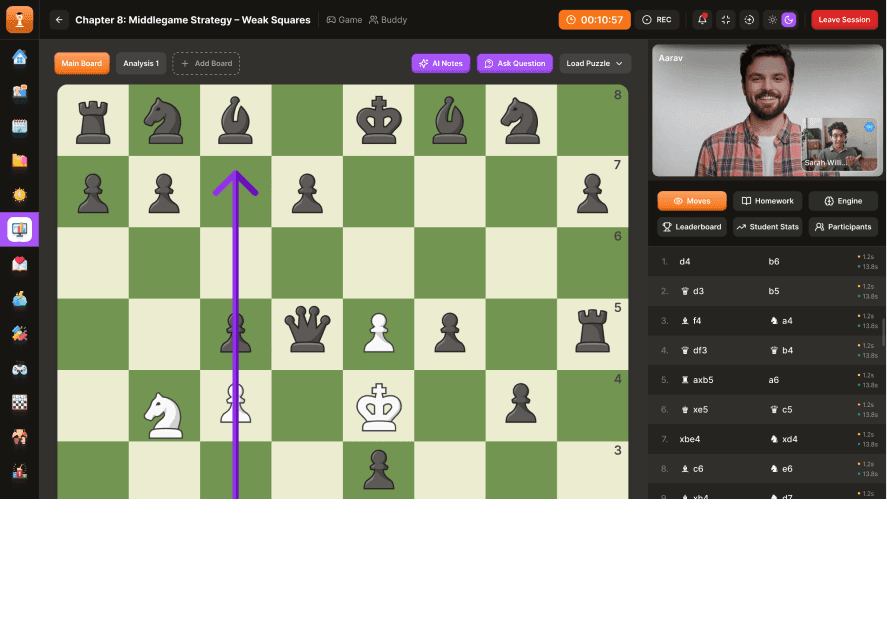
Task: Click the dashed circle plus icon
Action: (749, 20)
